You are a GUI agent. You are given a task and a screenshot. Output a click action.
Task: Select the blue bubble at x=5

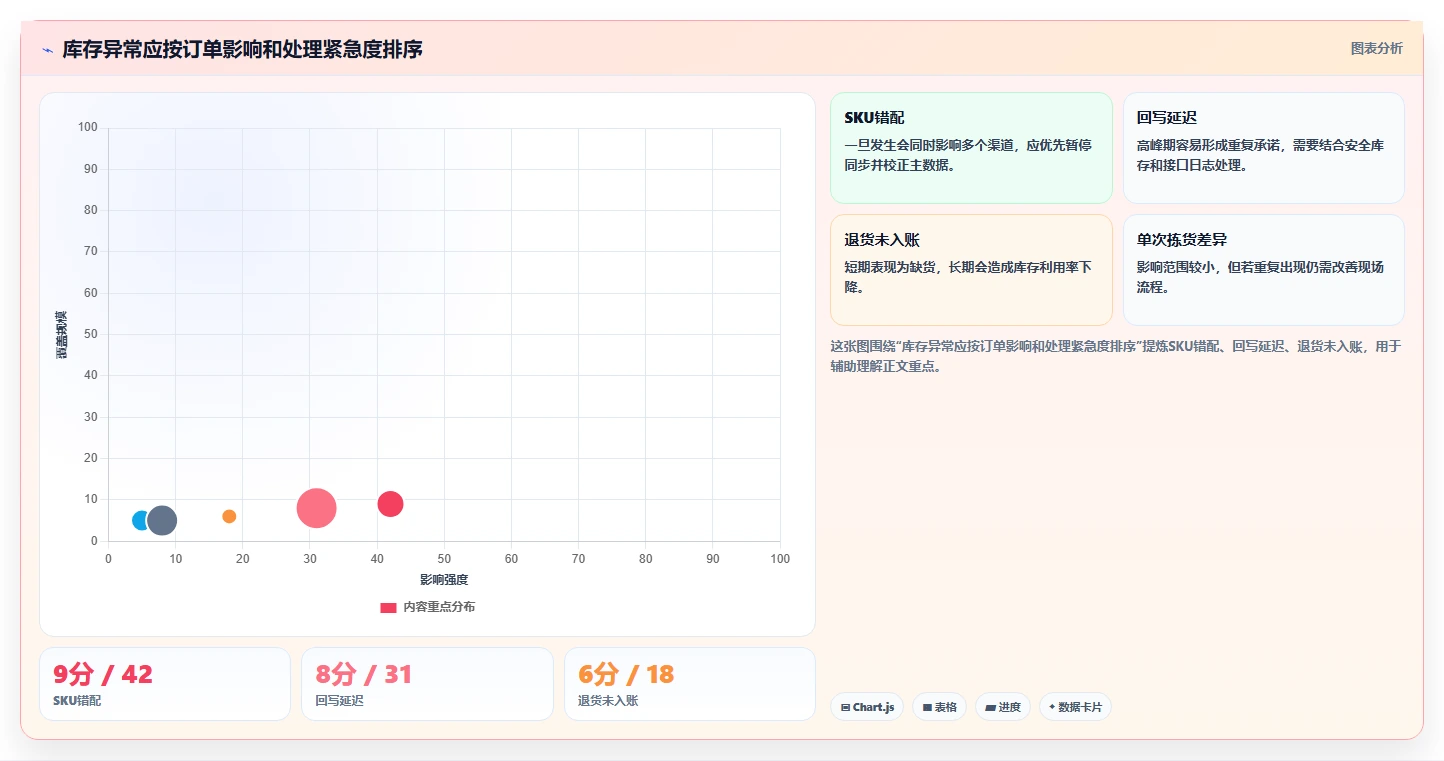tap(140, 520)
